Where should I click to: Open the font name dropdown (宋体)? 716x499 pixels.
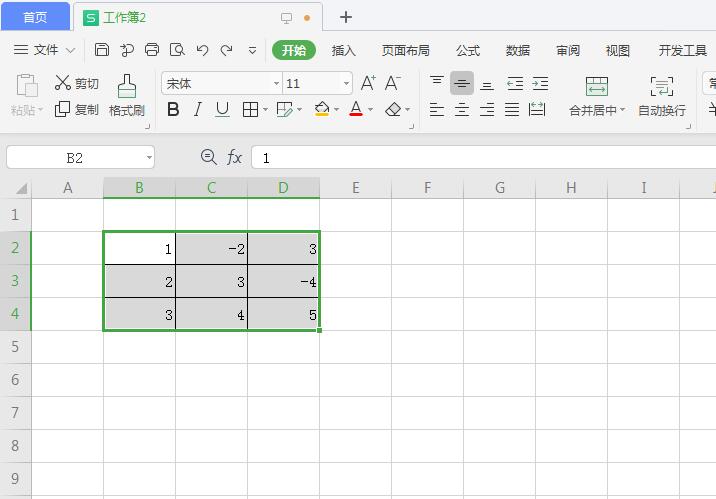(276, 84)
